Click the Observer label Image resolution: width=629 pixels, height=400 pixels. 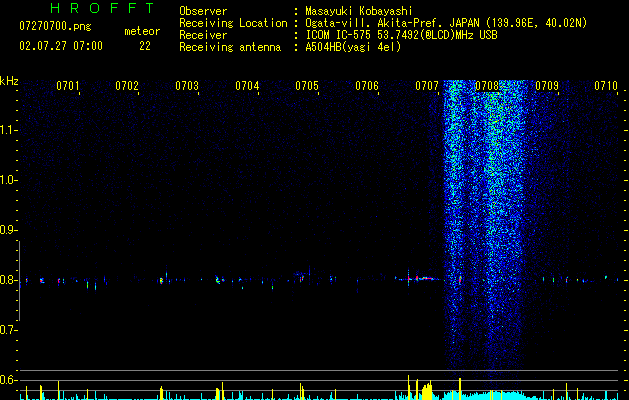coord(203,11)
